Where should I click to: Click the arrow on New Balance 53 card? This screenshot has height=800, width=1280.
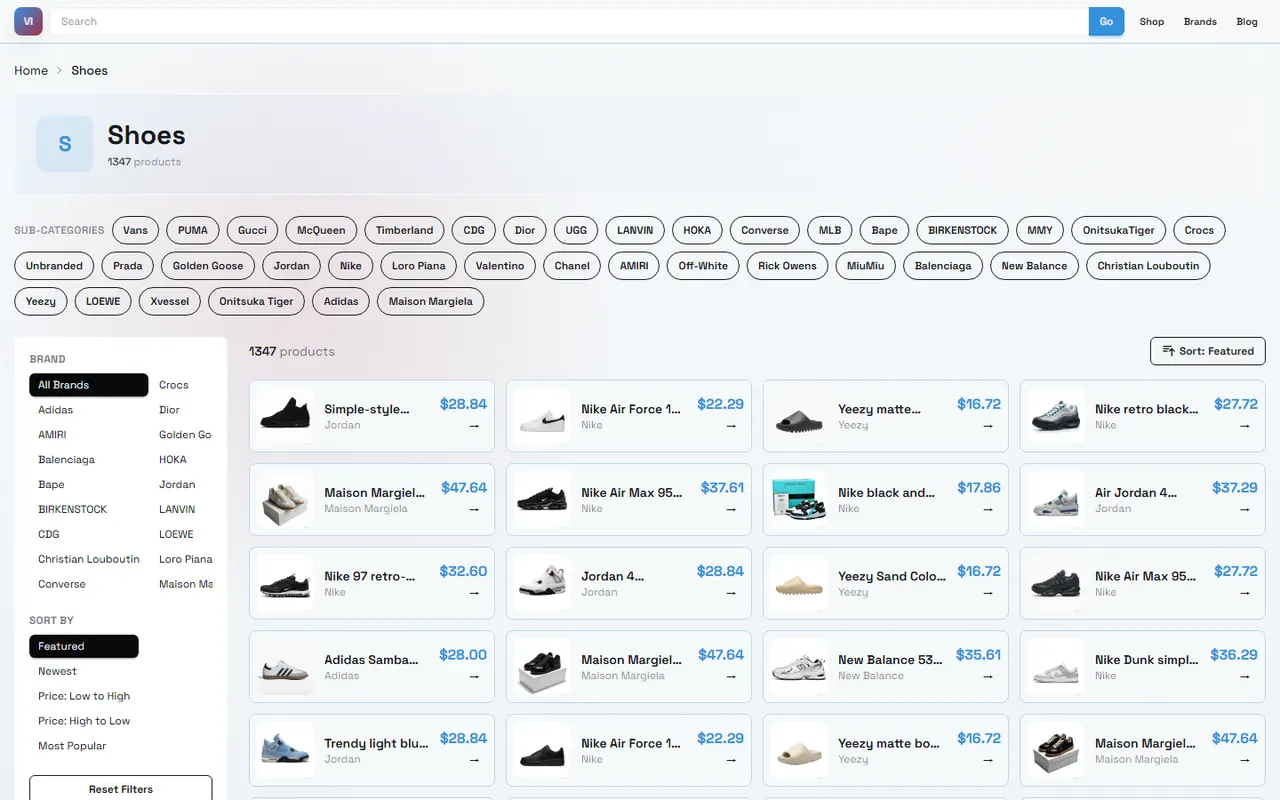988,676
